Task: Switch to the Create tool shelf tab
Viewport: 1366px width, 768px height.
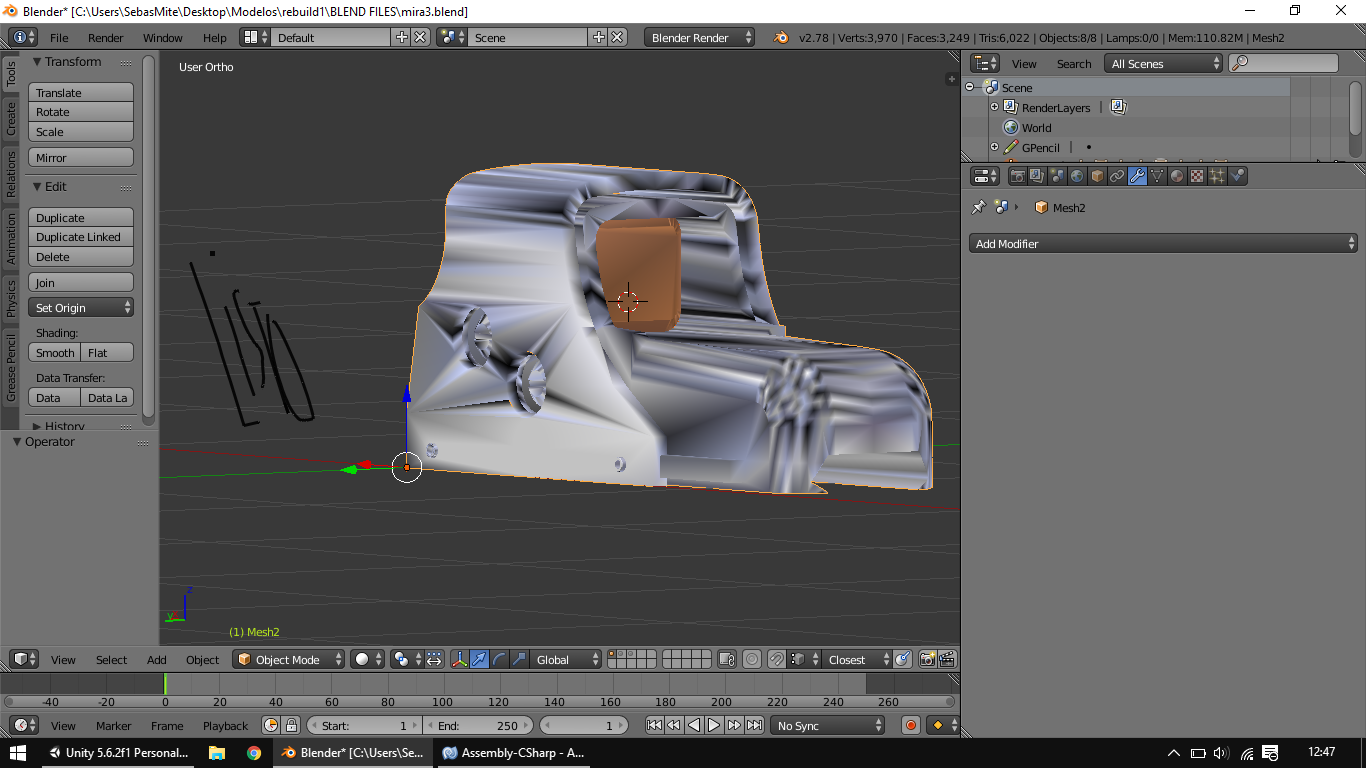Action: point(11,119)
